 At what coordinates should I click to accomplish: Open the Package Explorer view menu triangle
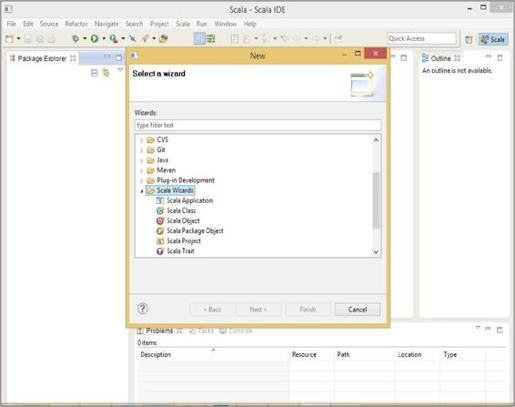(x=120, y=70)
